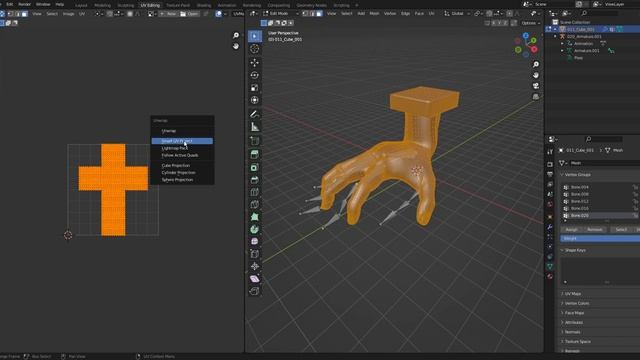Choose Cube Projection in Unwrap menu
The image size is (640, 360).
point(182,166)
